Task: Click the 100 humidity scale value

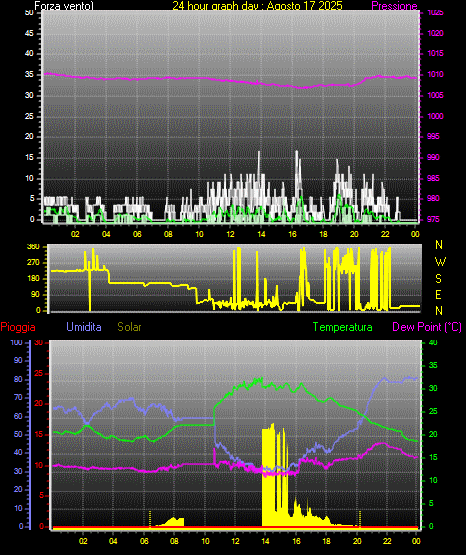Action: pos(17,343)
